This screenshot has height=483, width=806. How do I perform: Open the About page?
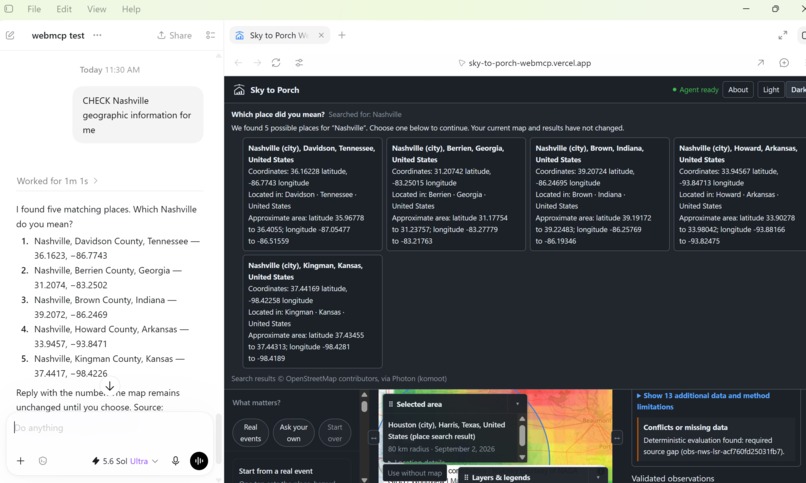coord(738,89)
